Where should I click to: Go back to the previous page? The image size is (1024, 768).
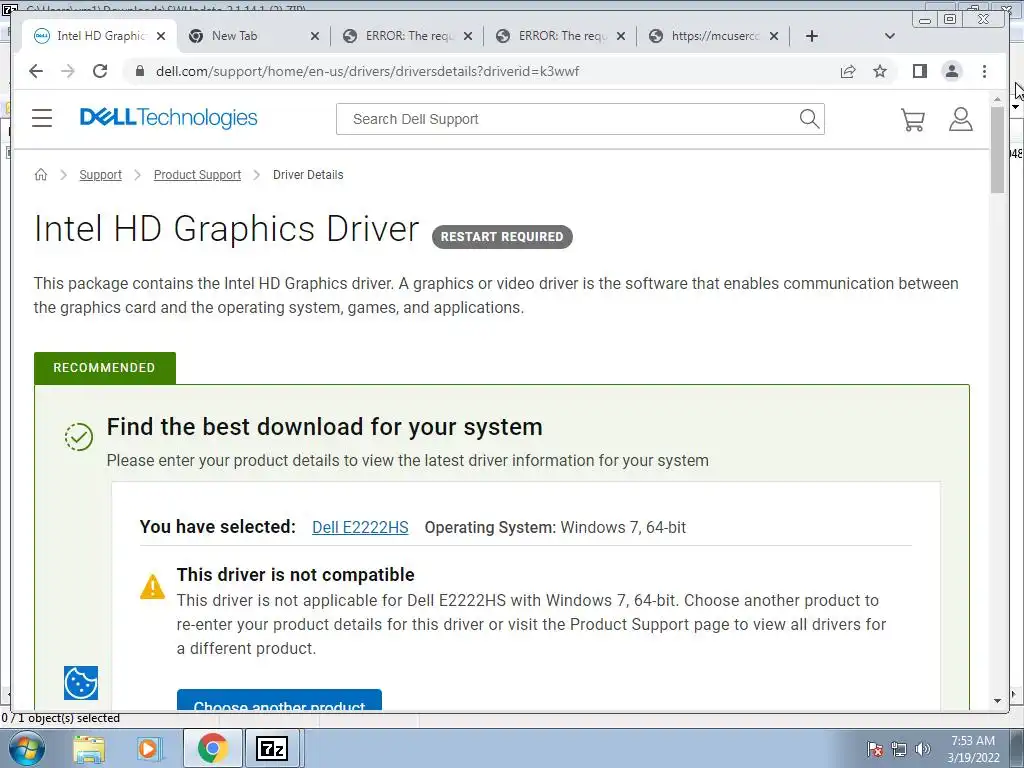coord(36,71)
